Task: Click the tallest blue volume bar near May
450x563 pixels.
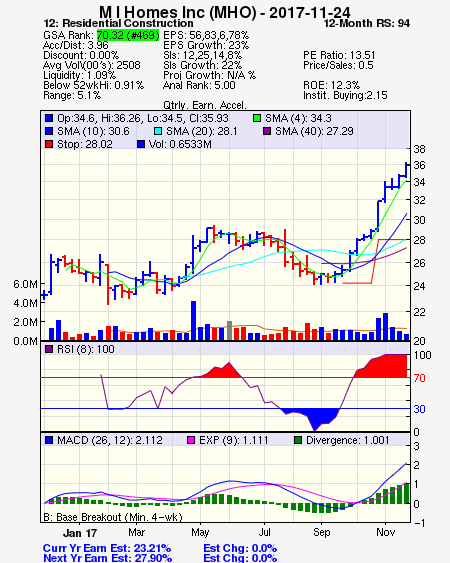Action: (193, 321)
